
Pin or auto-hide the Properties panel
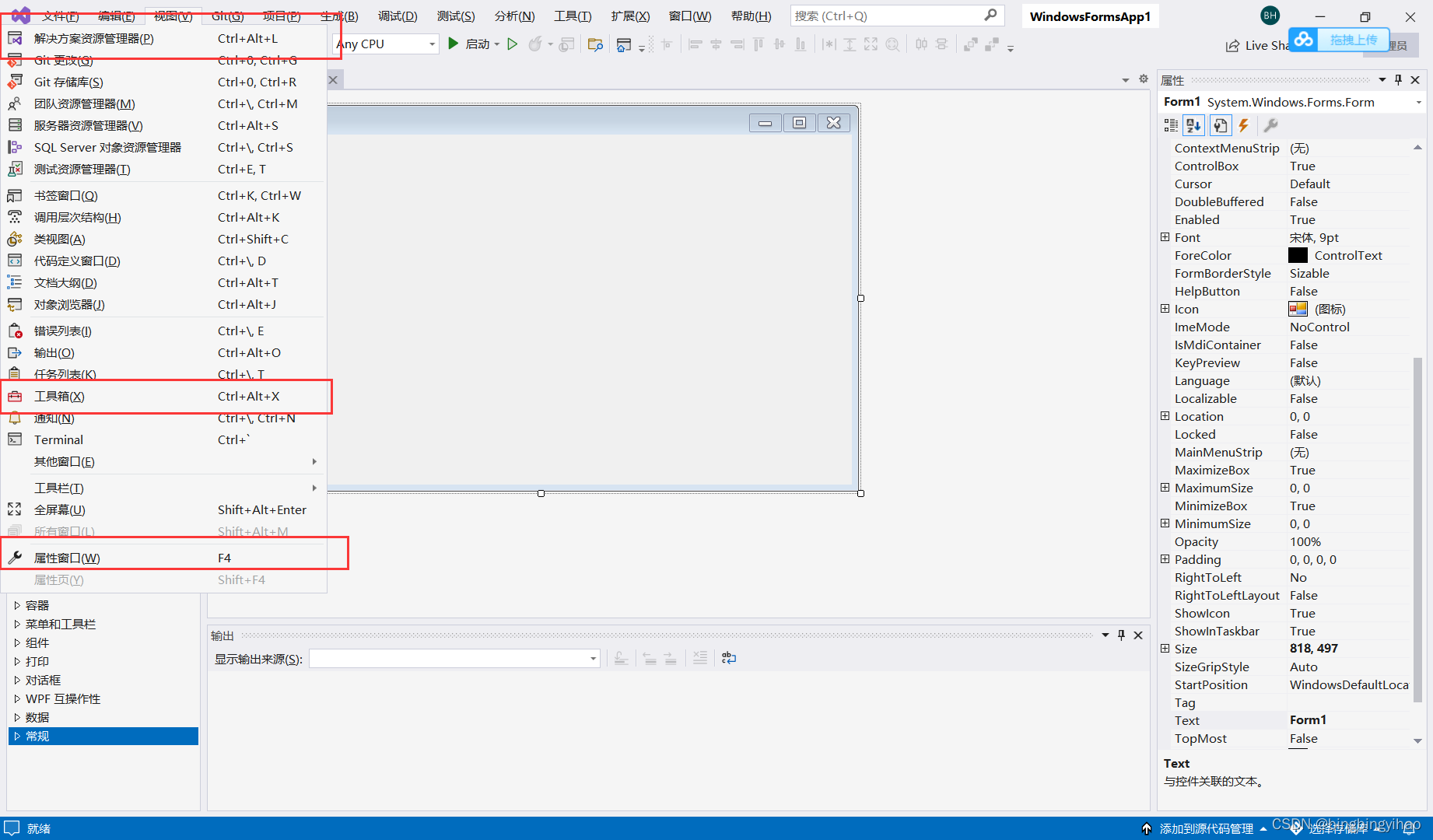pos(1399,80)
